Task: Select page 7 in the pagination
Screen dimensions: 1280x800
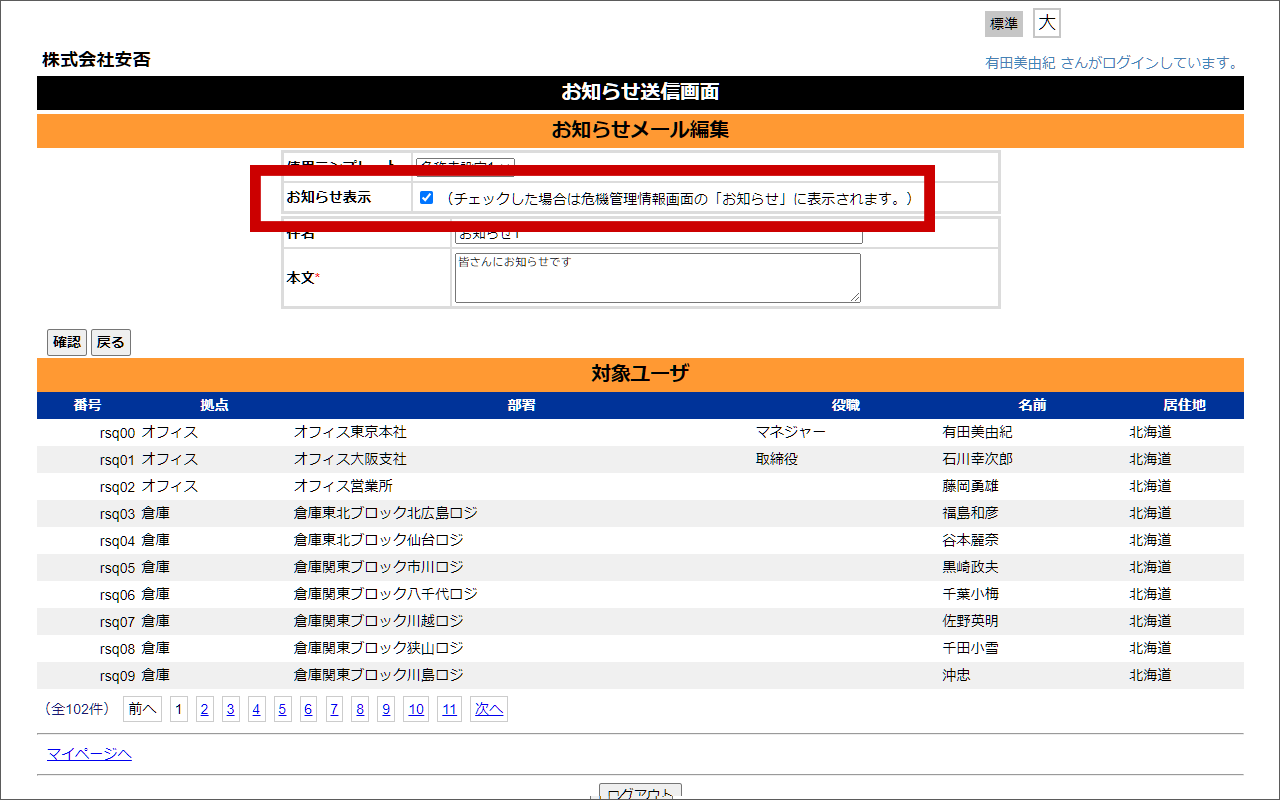Action: [334, 708]
